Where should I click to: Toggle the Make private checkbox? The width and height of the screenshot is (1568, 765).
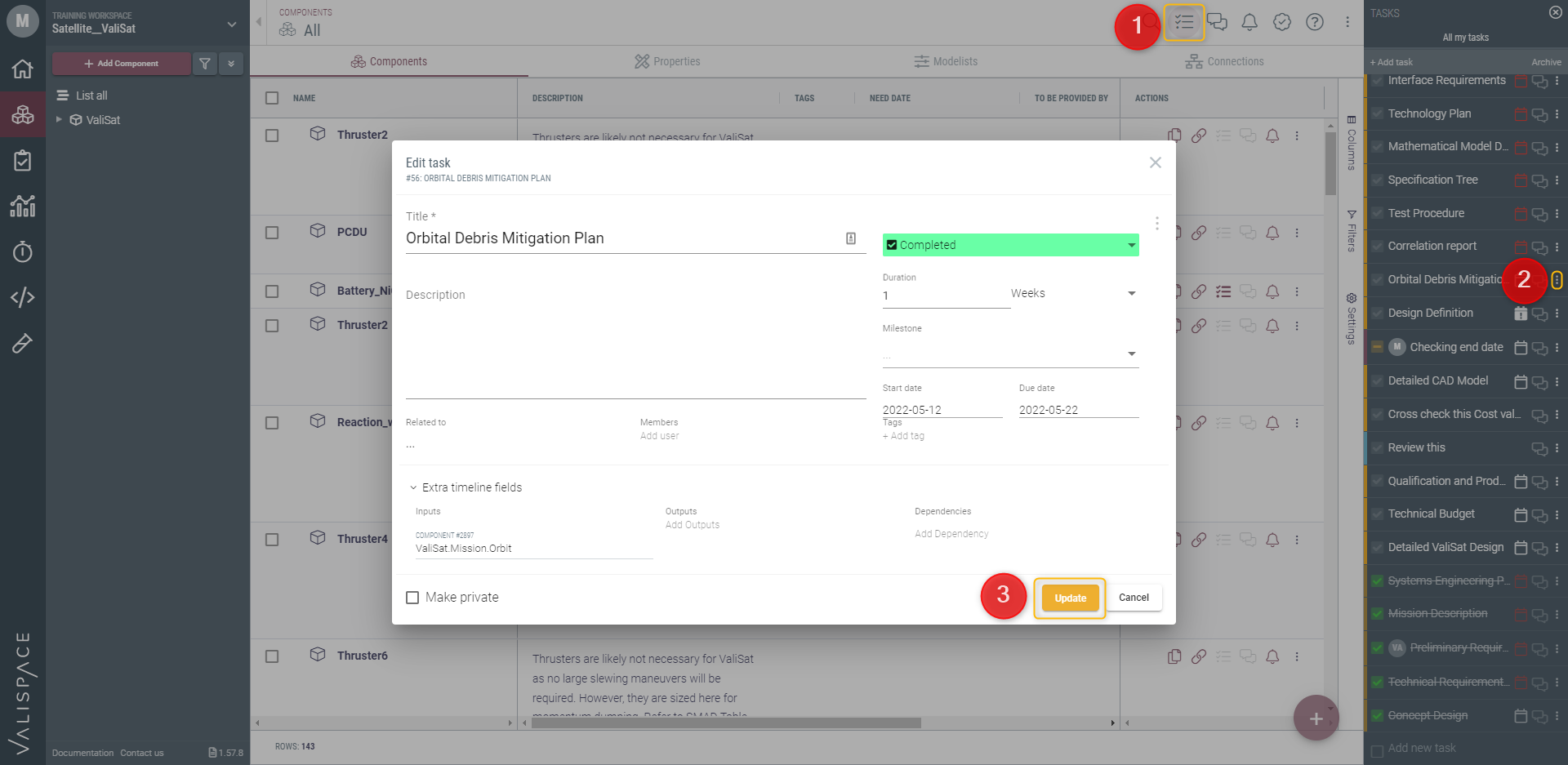[412, 598]
